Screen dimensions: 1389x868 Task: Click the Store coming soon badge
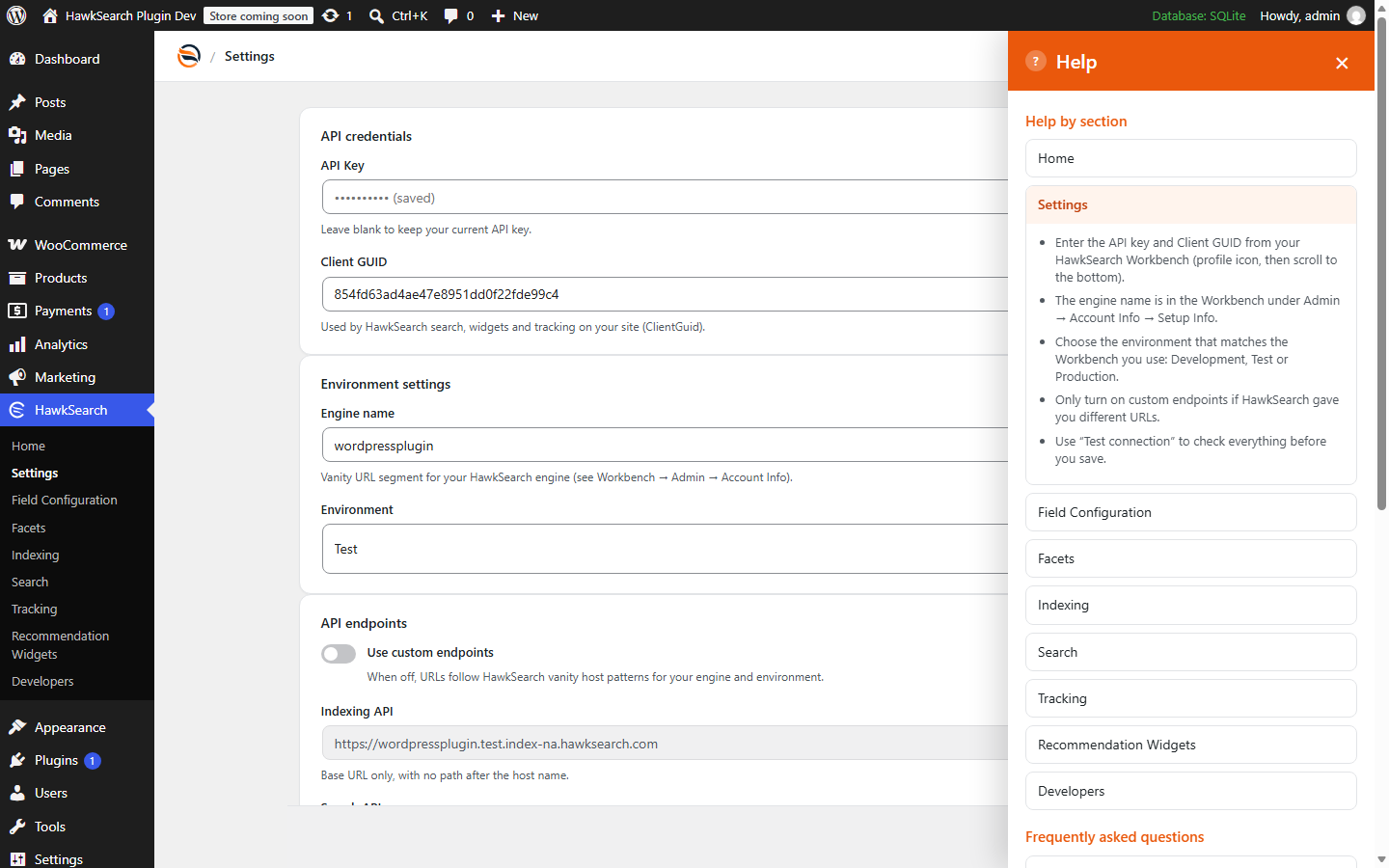(x=259, y=15)
